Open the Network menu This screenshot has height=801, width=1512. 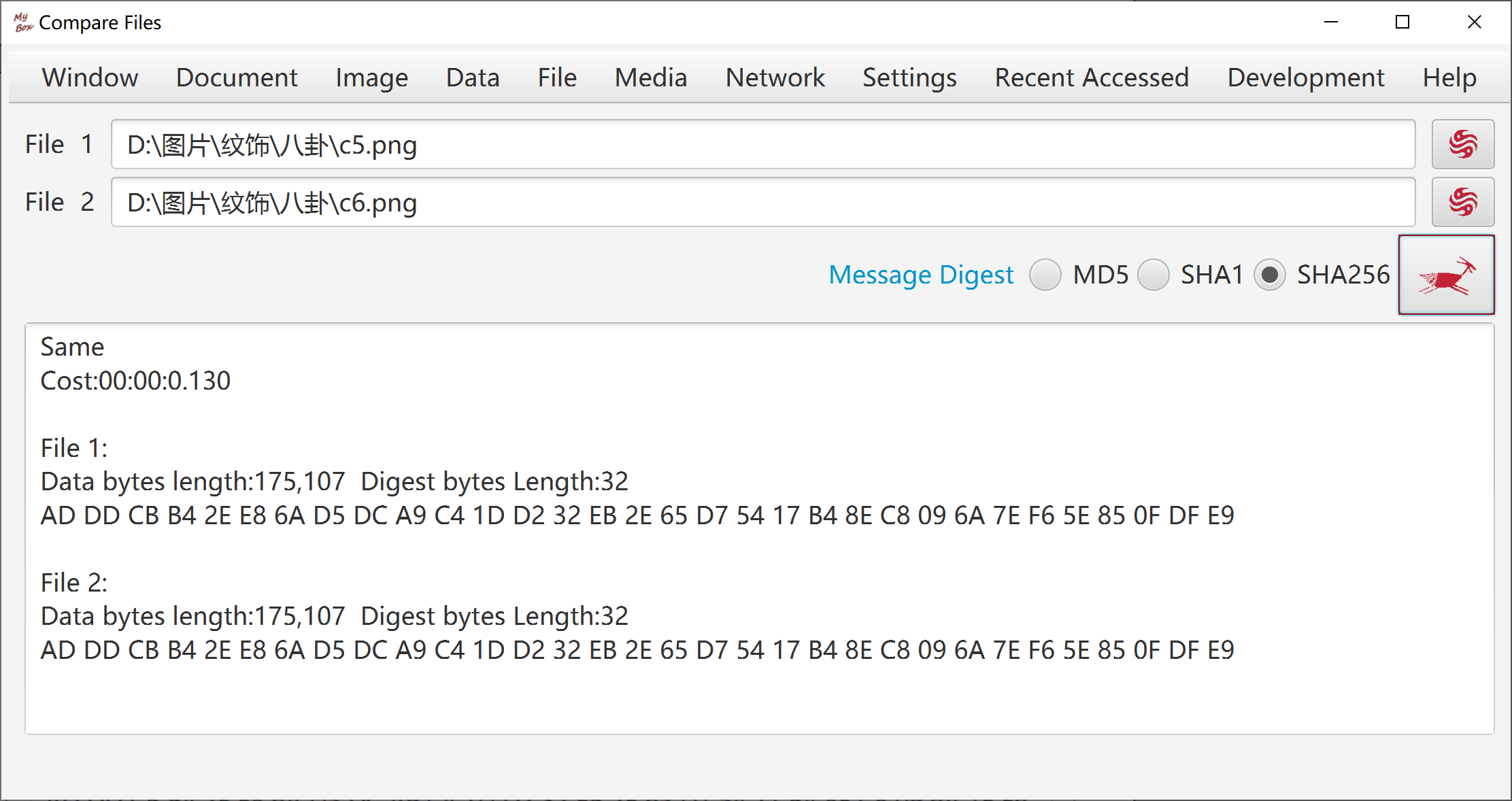(x=775, y=78)
